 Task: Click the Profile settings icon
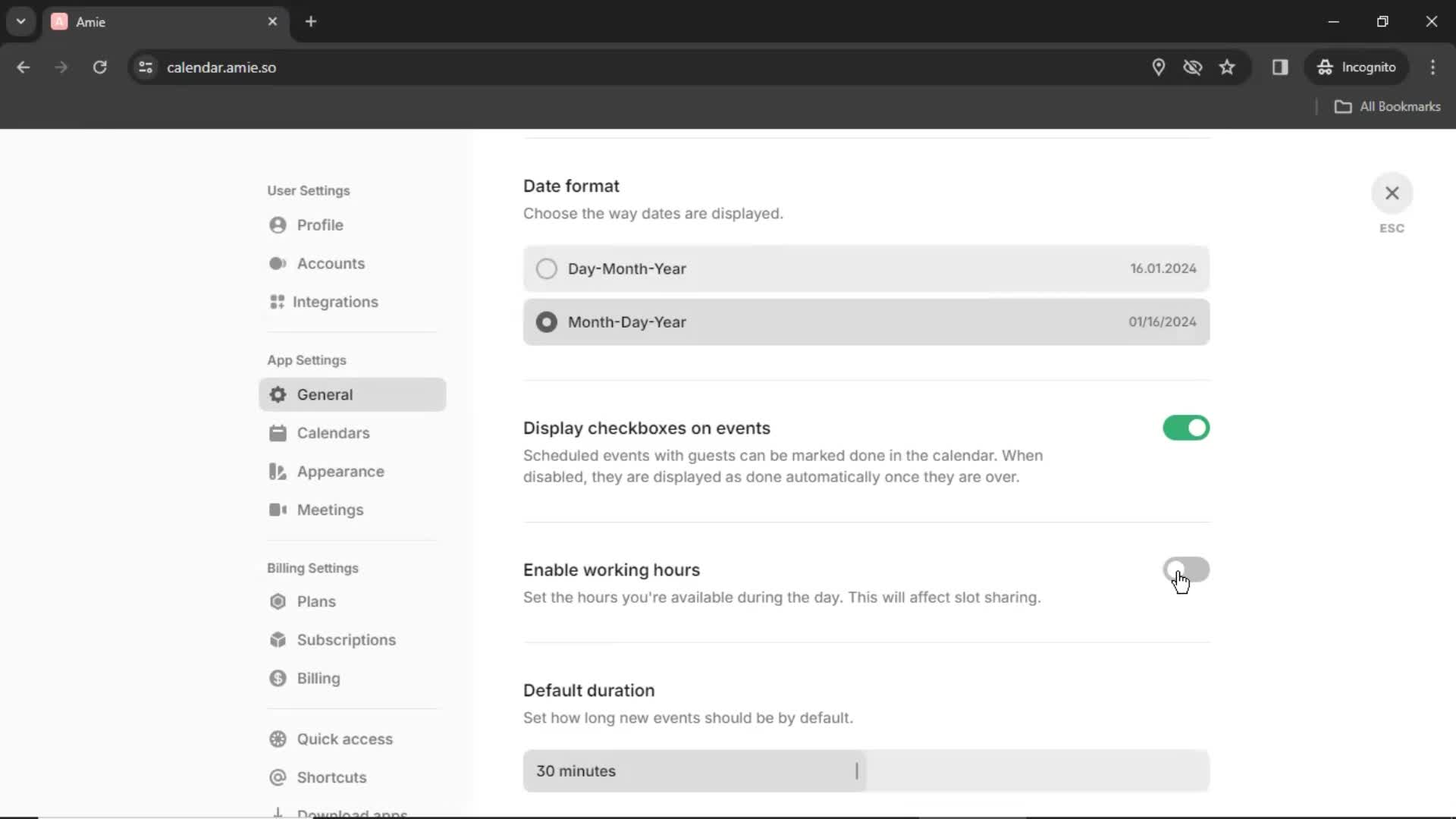(x=278, y=225)
